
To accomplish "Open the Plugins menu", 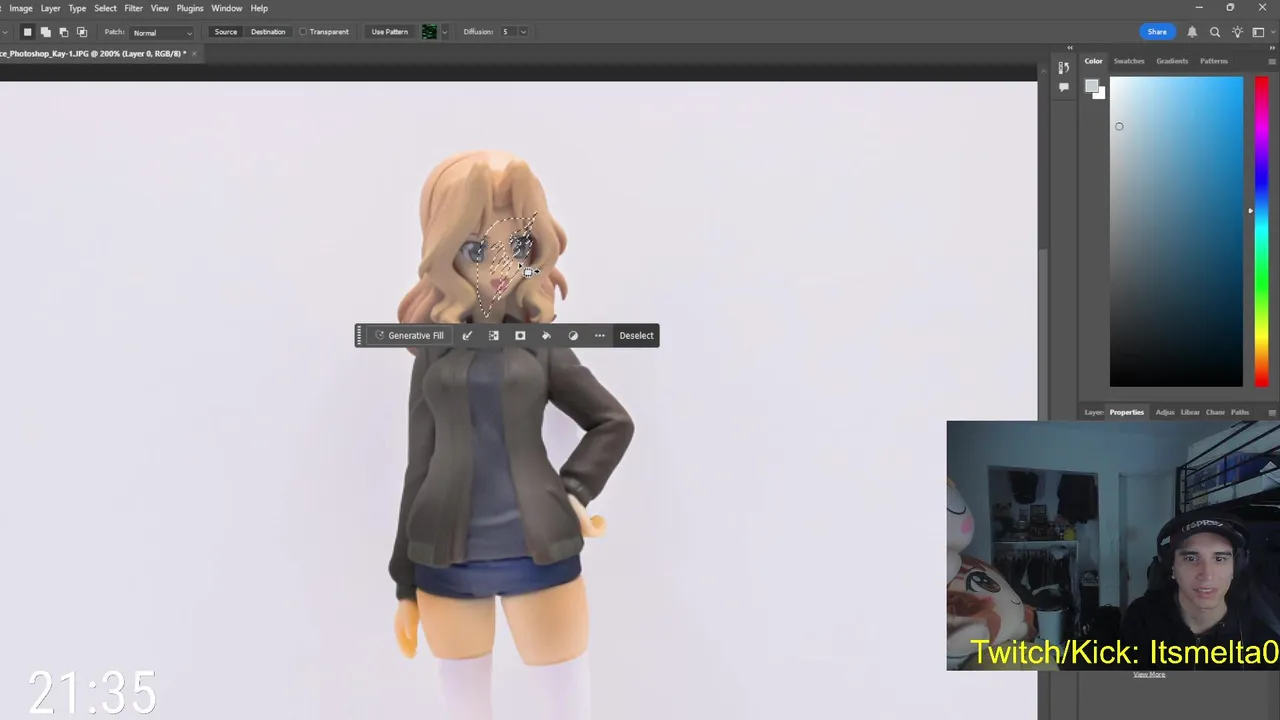I will (x=190, y=8).
